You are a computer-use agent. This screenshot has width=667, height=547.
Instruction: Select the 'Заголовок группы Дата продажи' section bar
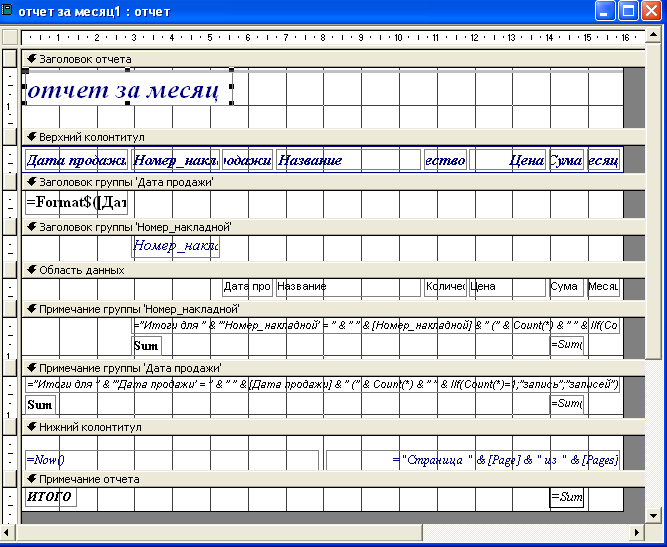(334, 182)
